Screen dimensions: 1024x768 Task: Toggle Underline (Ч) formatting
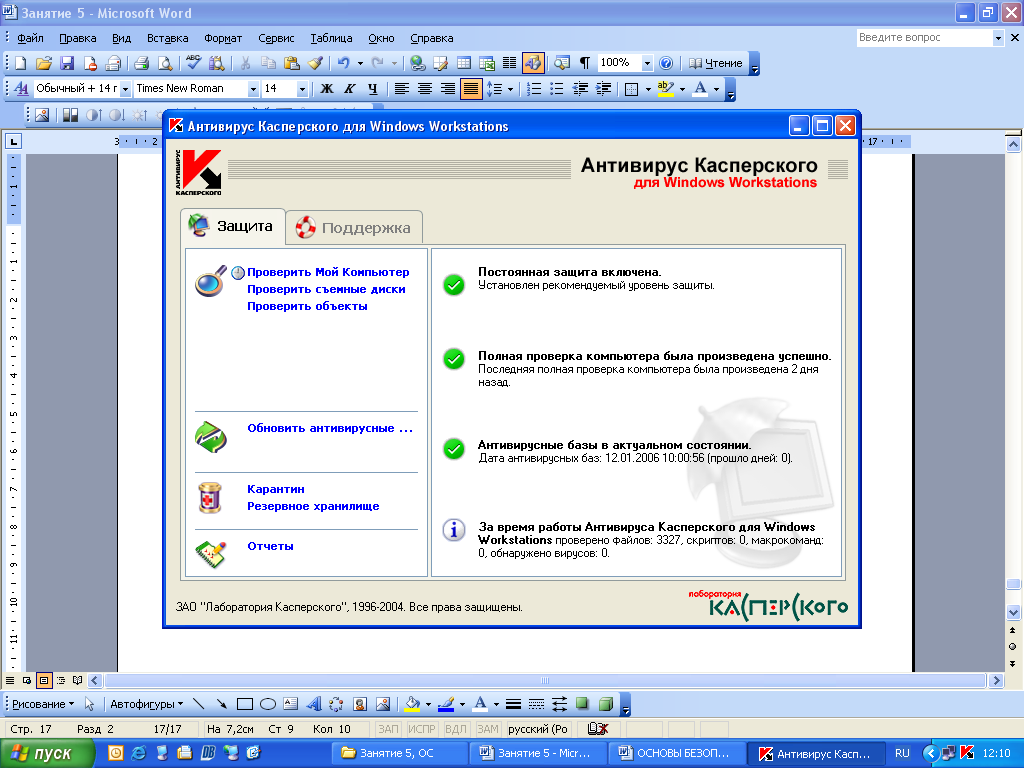372,89
